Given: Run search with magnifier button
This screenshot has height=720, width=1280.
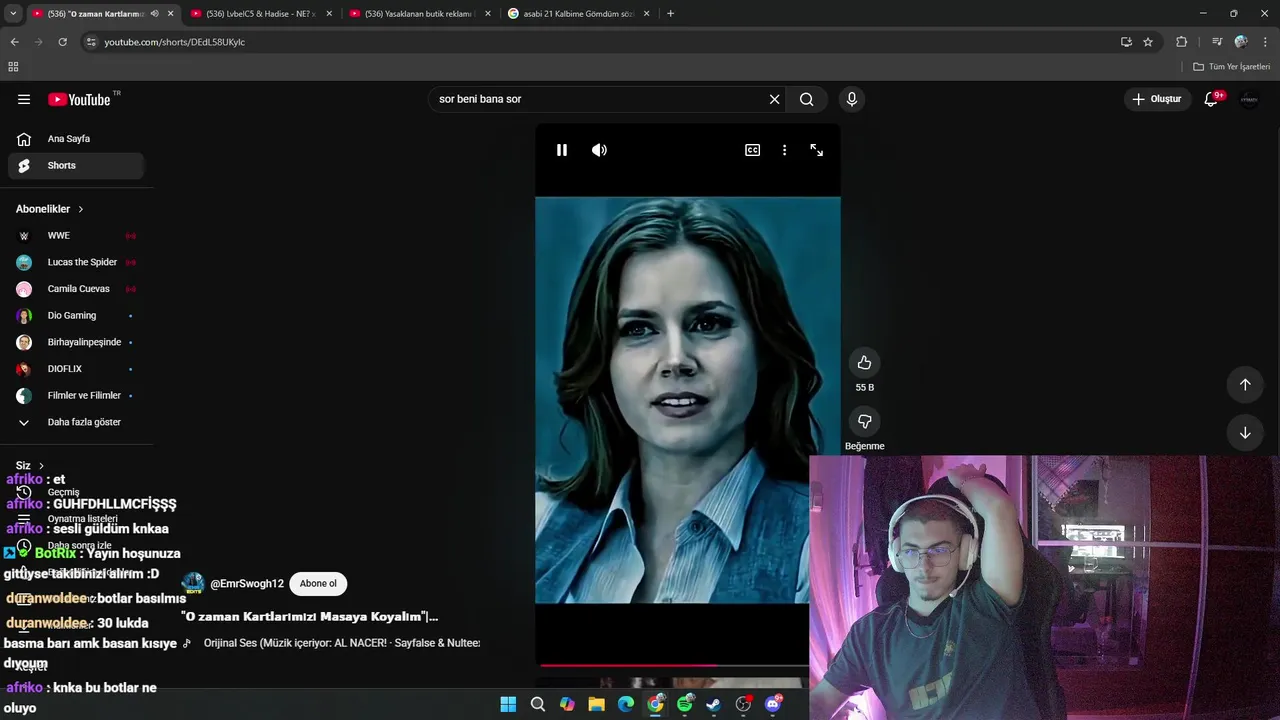Looking at the screenshot, I should 806,99.
